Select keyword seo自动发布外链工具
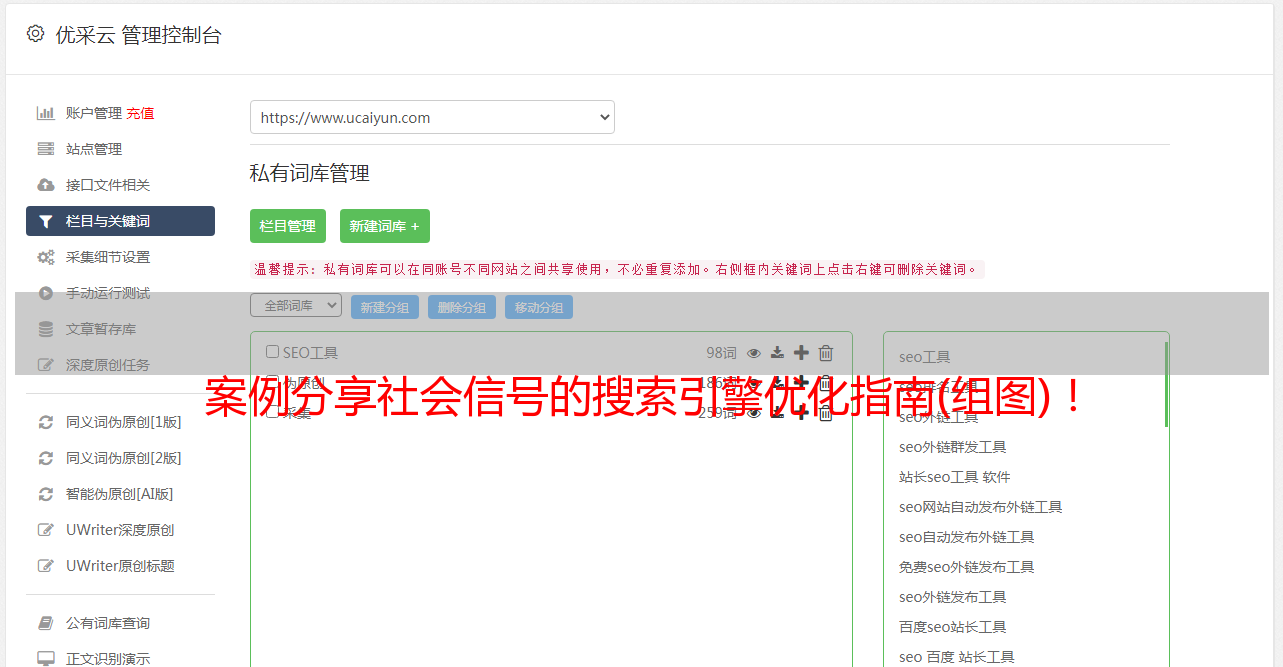1283x667 pixels. click(967, 537)
